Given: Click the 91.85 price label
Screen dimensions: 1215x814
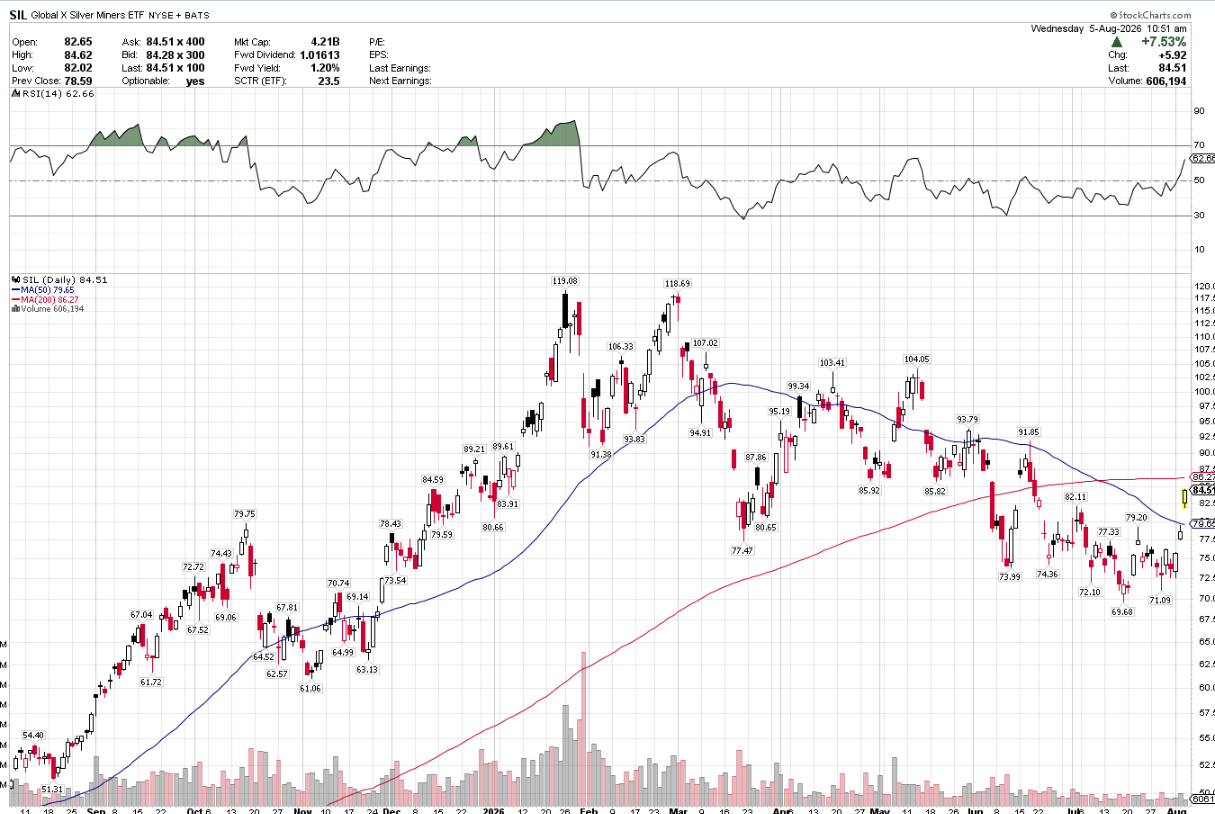Looking at the screenshot, I should pos(1029,431).
